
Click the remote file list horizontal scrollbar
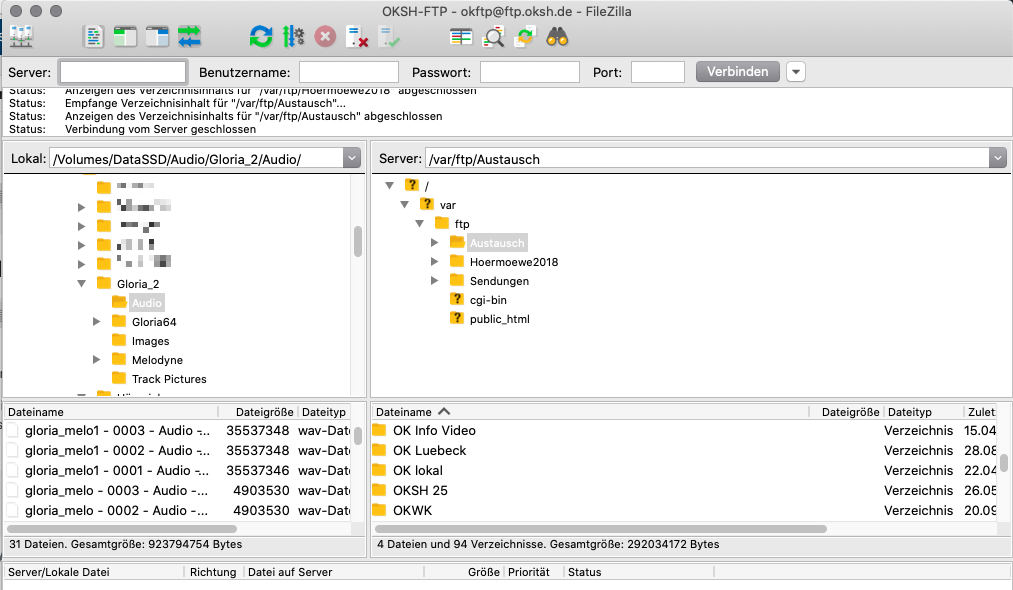click(x=600, y=528)
